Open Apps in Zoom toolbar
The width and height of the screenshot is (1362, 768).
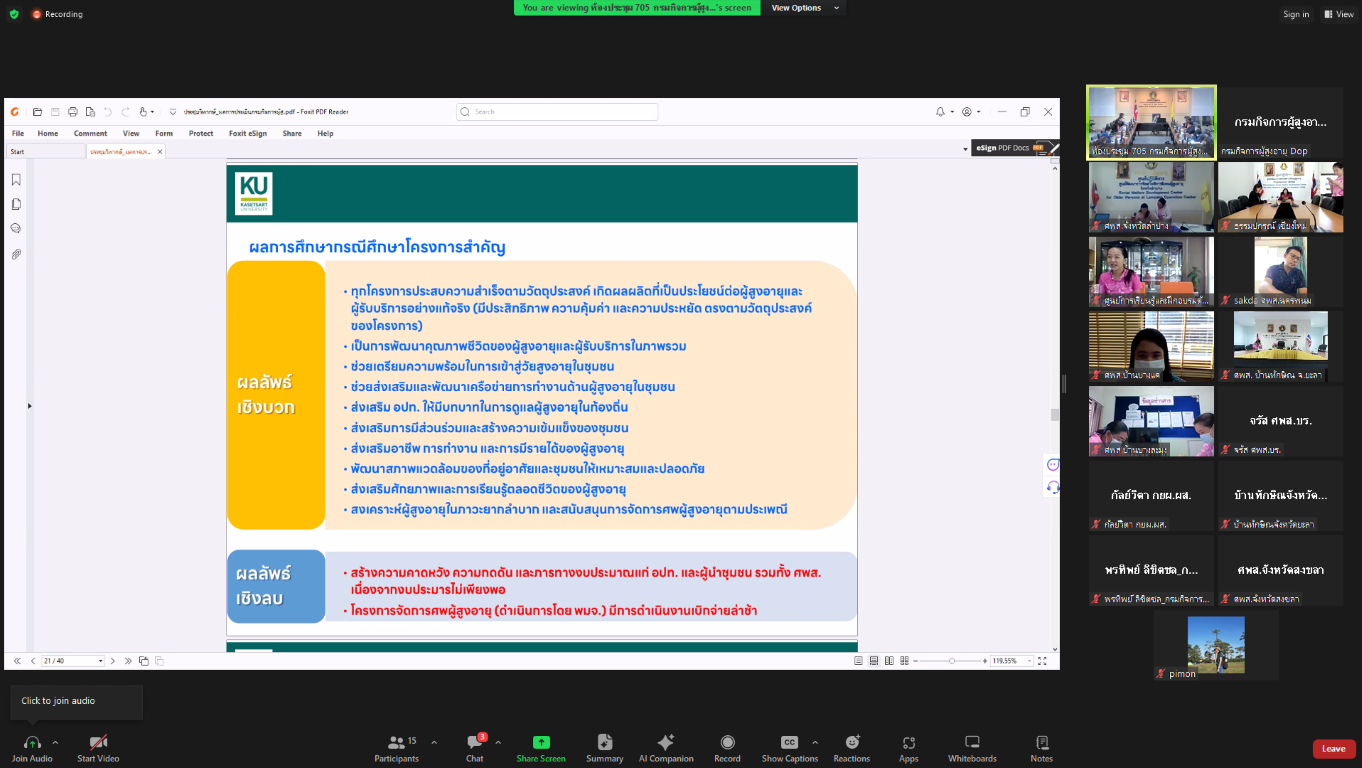point(908,748)
